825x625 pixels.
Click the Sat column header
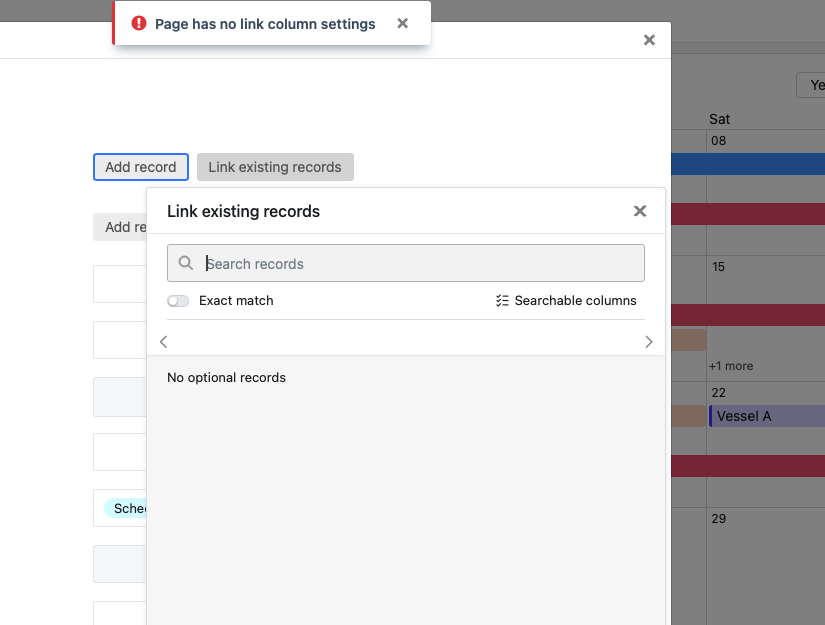(719, 119)
